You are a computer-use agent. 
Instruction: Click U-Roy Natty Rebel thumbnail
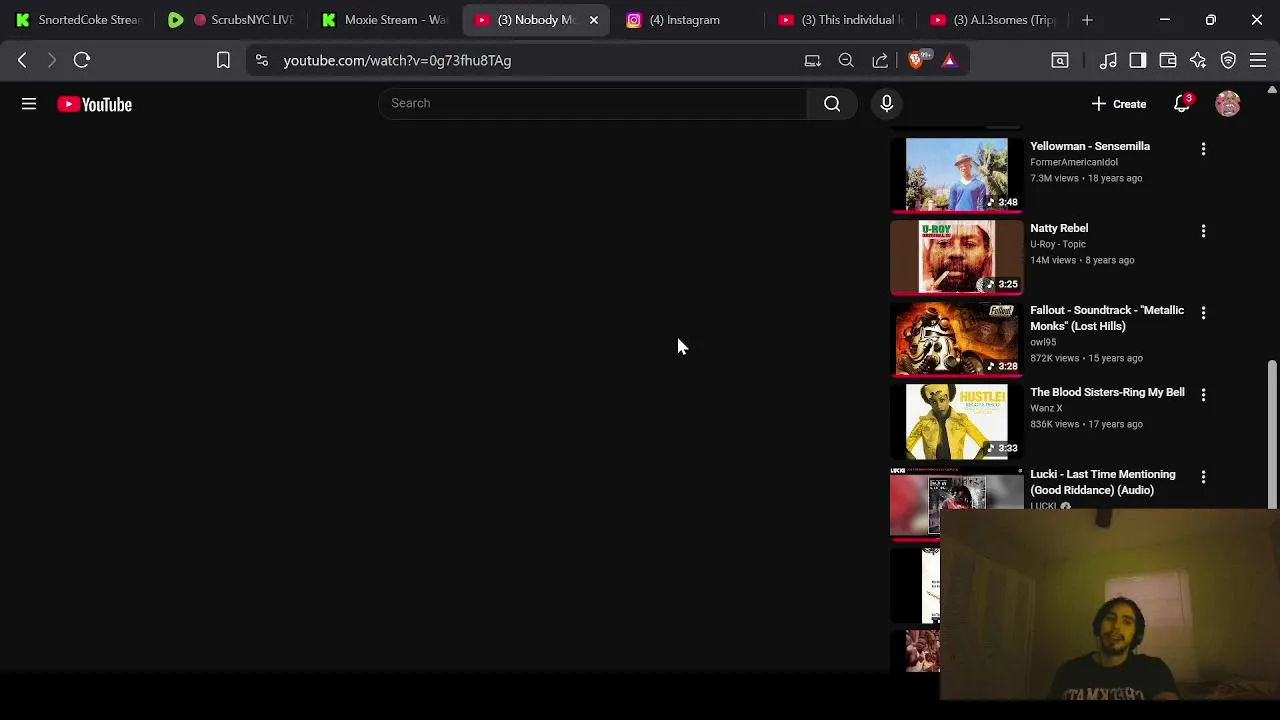pyautogui.click(x=957, y=256)
